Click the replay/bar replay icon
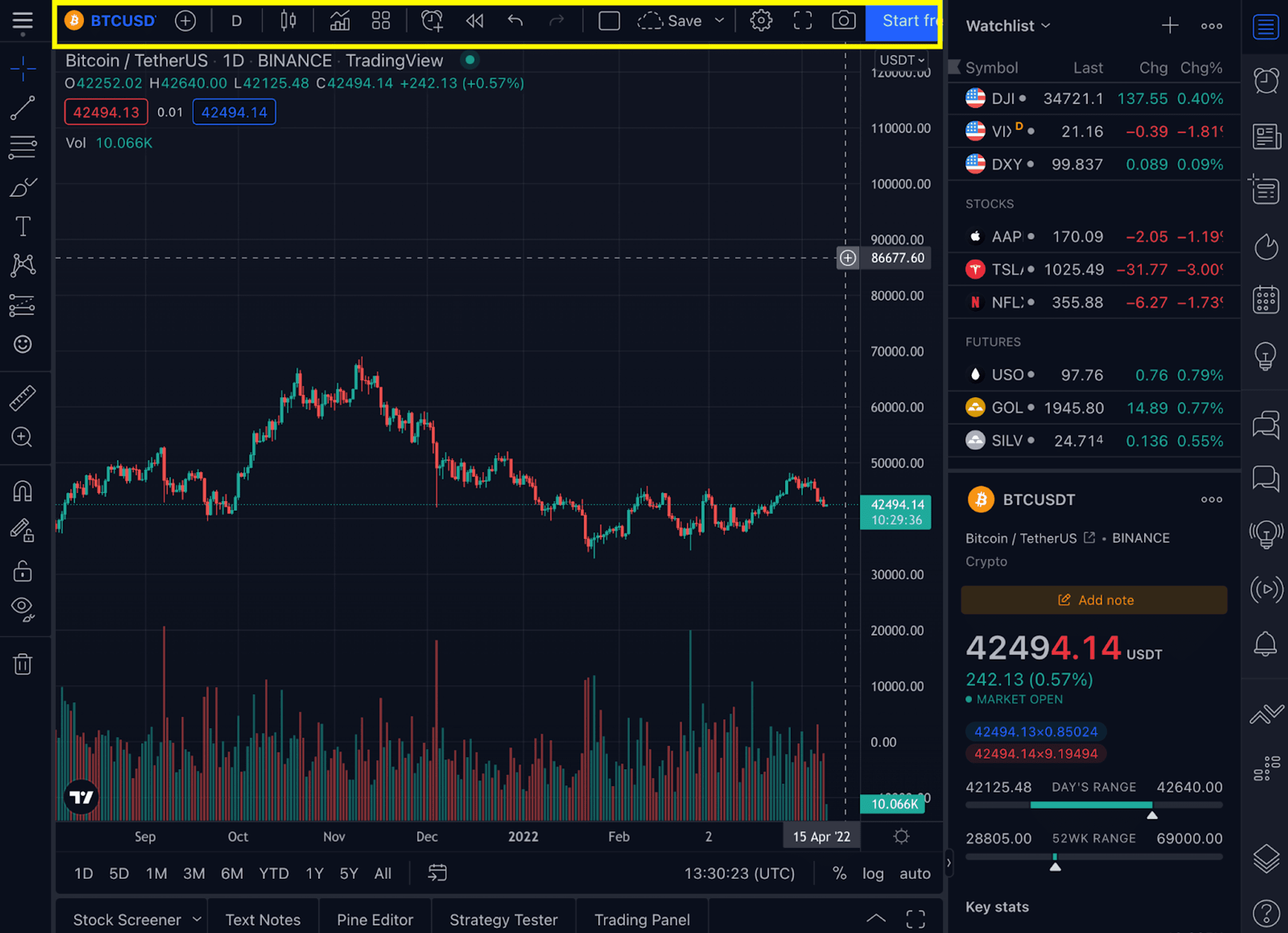 point(474,22)
